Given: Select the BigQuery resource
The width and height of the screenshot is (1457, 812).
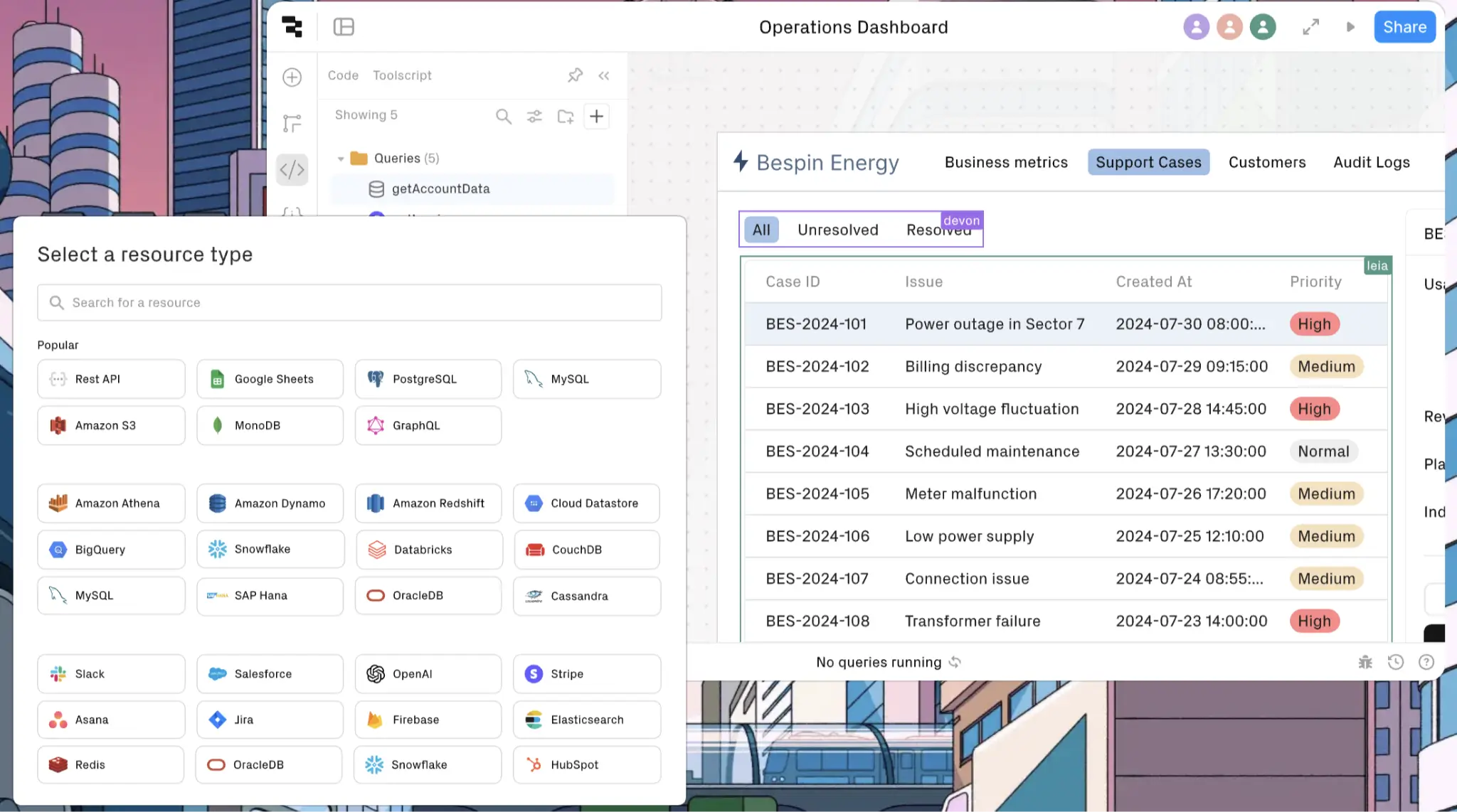Looking at the screenshot, I should coord(111,550).
